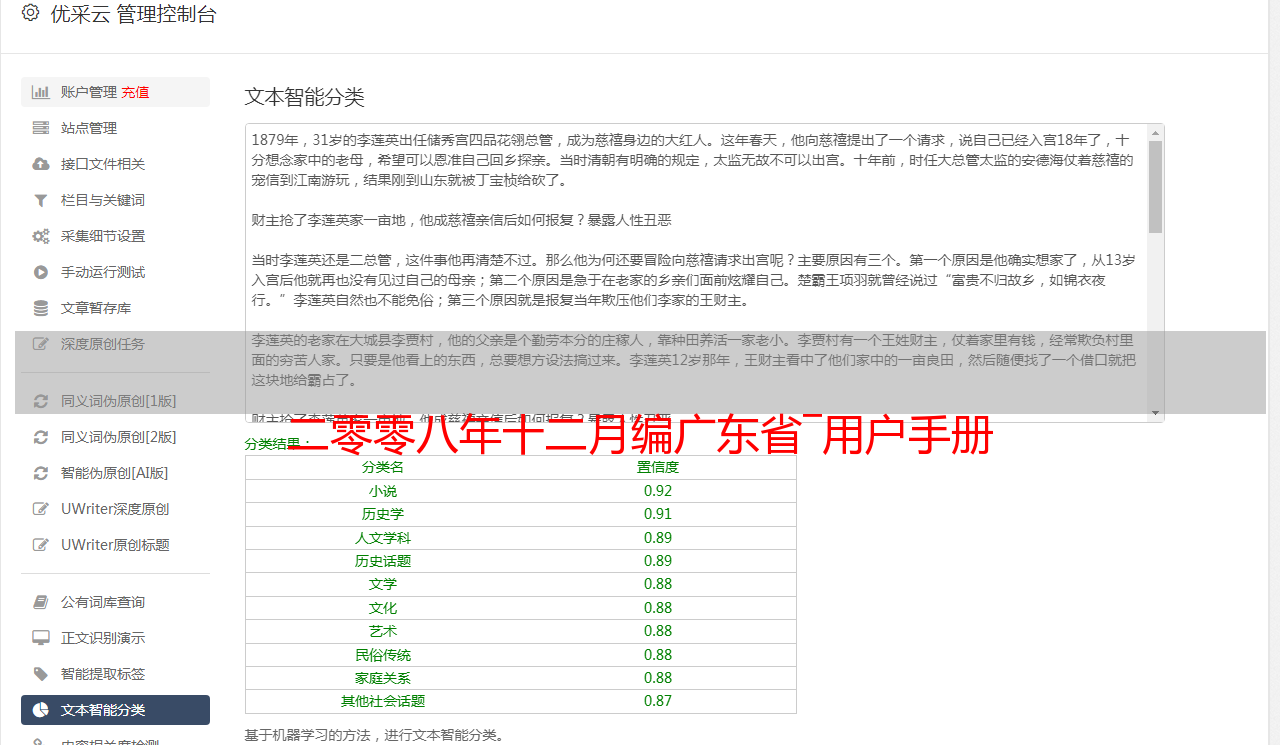Click the 置信度 column header
This screenshot has width=1280, height=745.
pyautogui.click(x=658, y=467)
